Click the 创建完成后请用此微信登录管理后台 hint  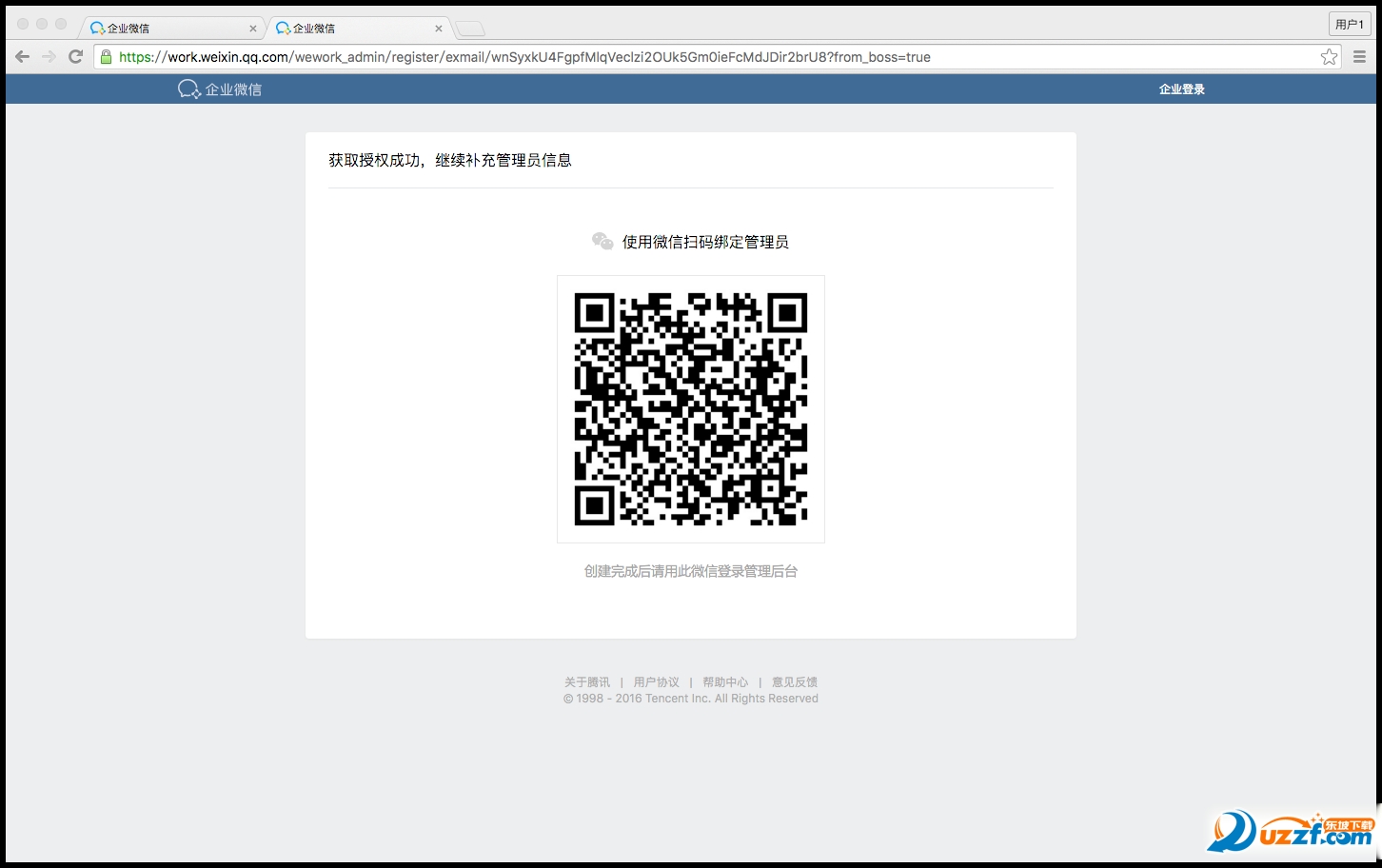(691, 571)
